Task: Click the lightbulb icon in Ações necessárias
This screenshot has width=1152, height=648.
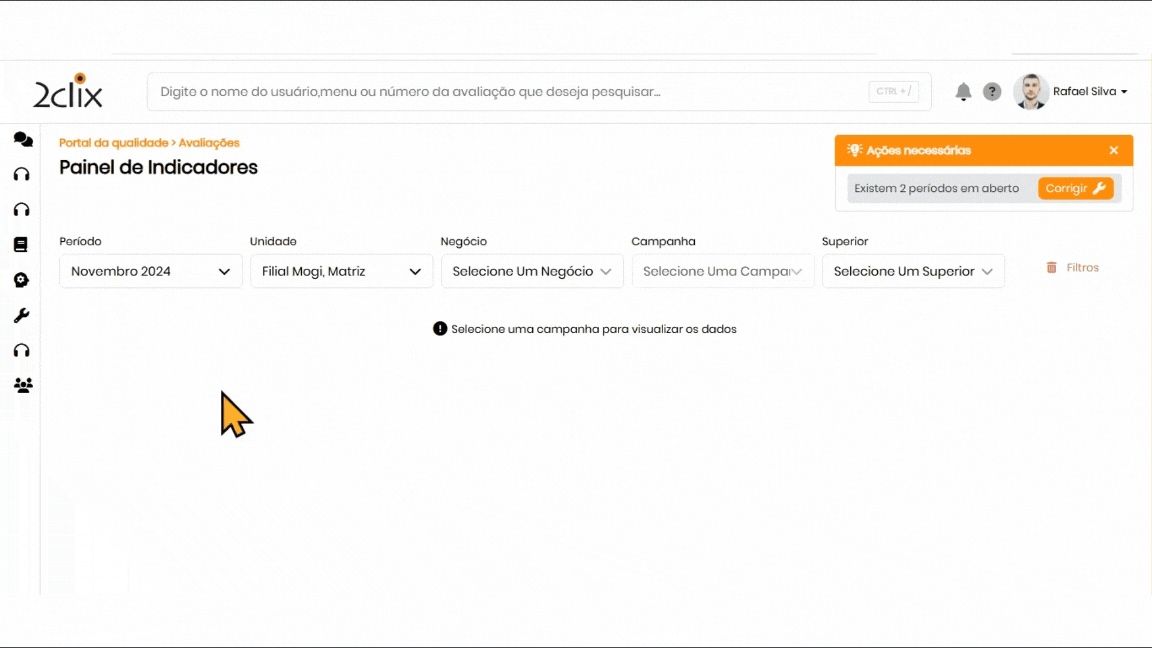Action: click(854, 150)
